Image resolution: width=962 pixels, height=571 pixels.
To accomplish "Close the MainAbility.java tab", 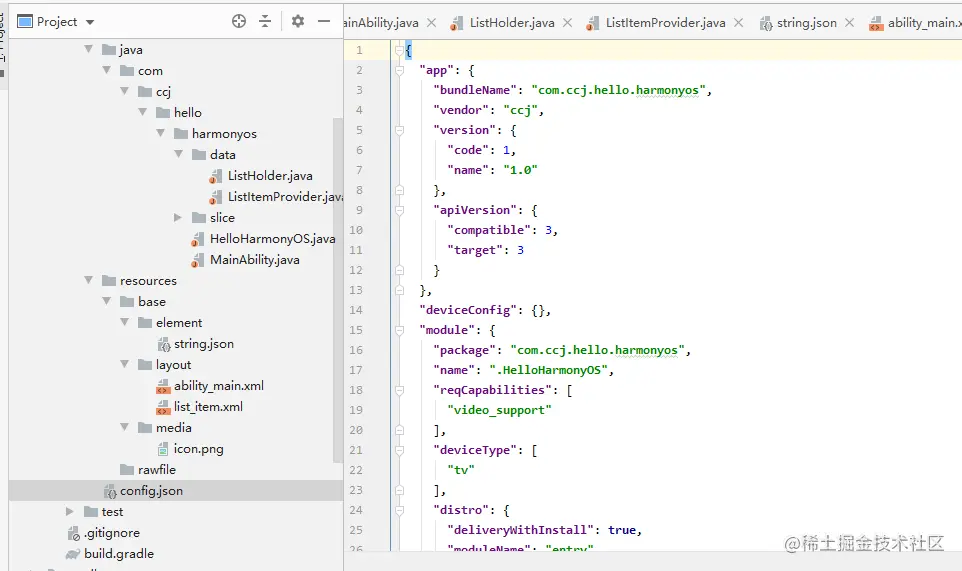I will click(432, 23).
